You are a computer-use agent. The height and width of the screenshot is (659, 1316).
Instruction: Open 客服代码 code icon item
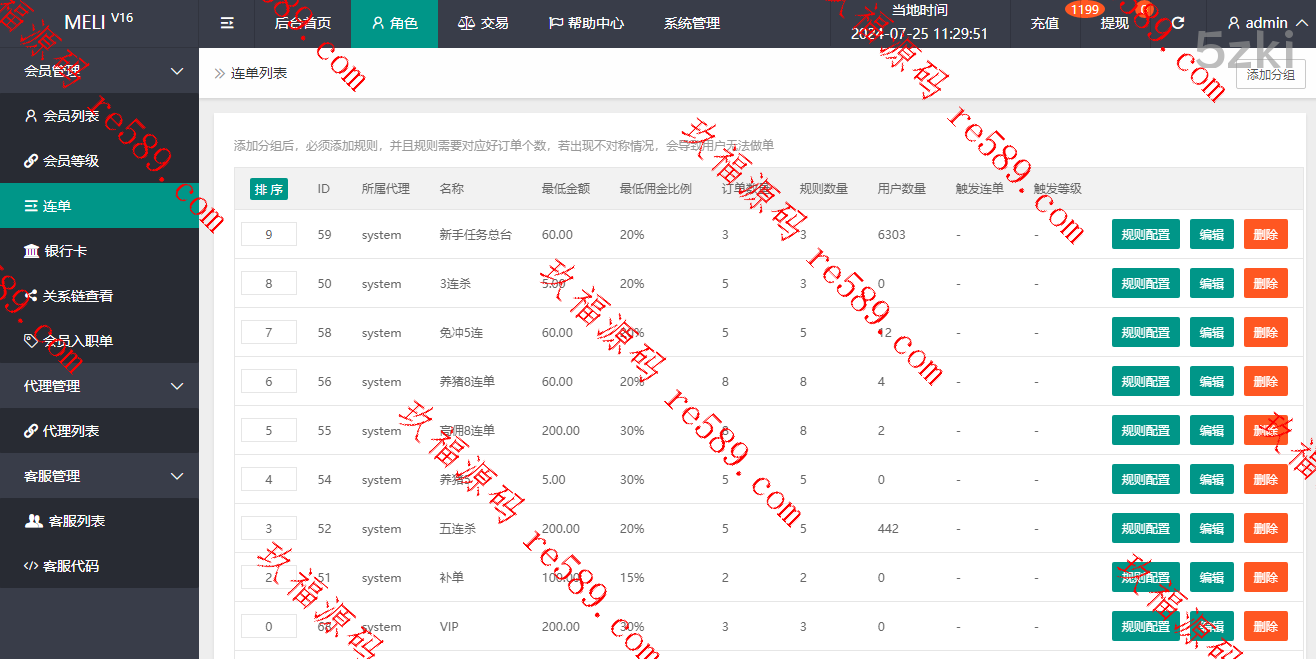point(31,566)
